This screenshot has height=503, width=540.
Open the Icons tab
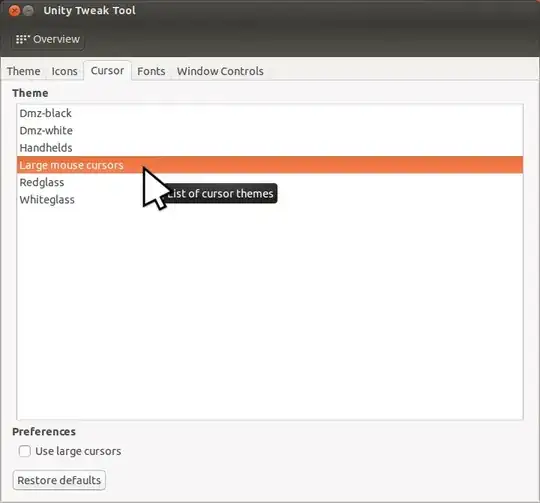coord(64,71)
